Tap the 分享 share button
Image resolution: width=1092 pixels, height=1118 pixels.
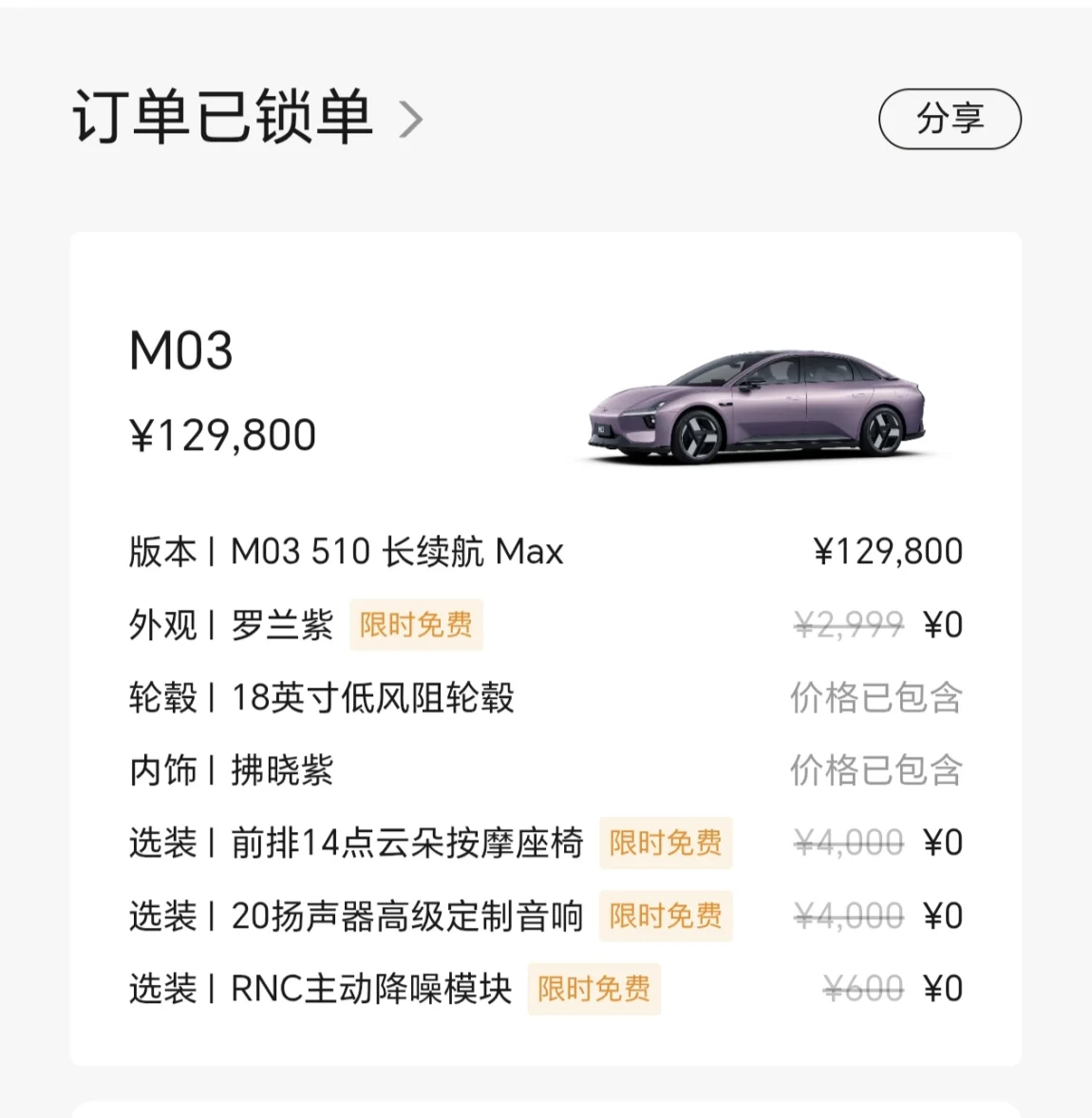click(x=950, y=119)
